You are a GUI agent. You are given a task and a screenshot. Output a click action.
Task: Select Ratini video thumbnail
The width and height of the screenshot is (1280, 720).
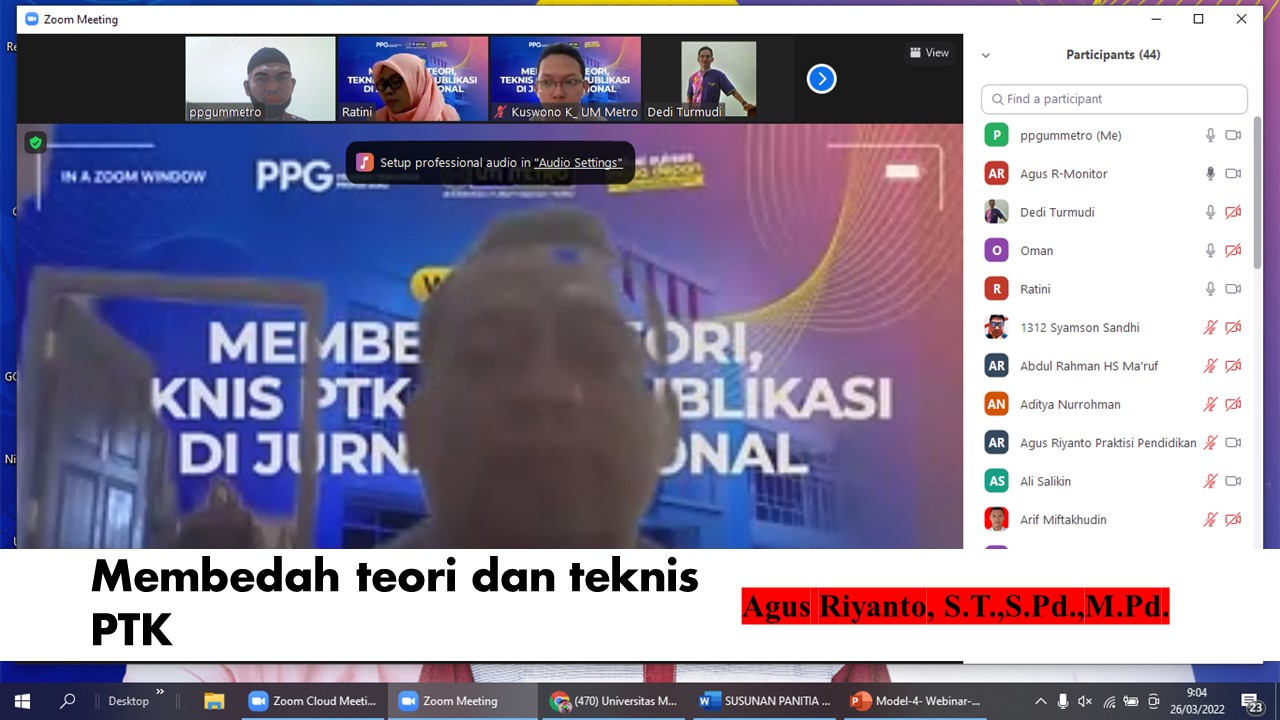pos(413,79)
